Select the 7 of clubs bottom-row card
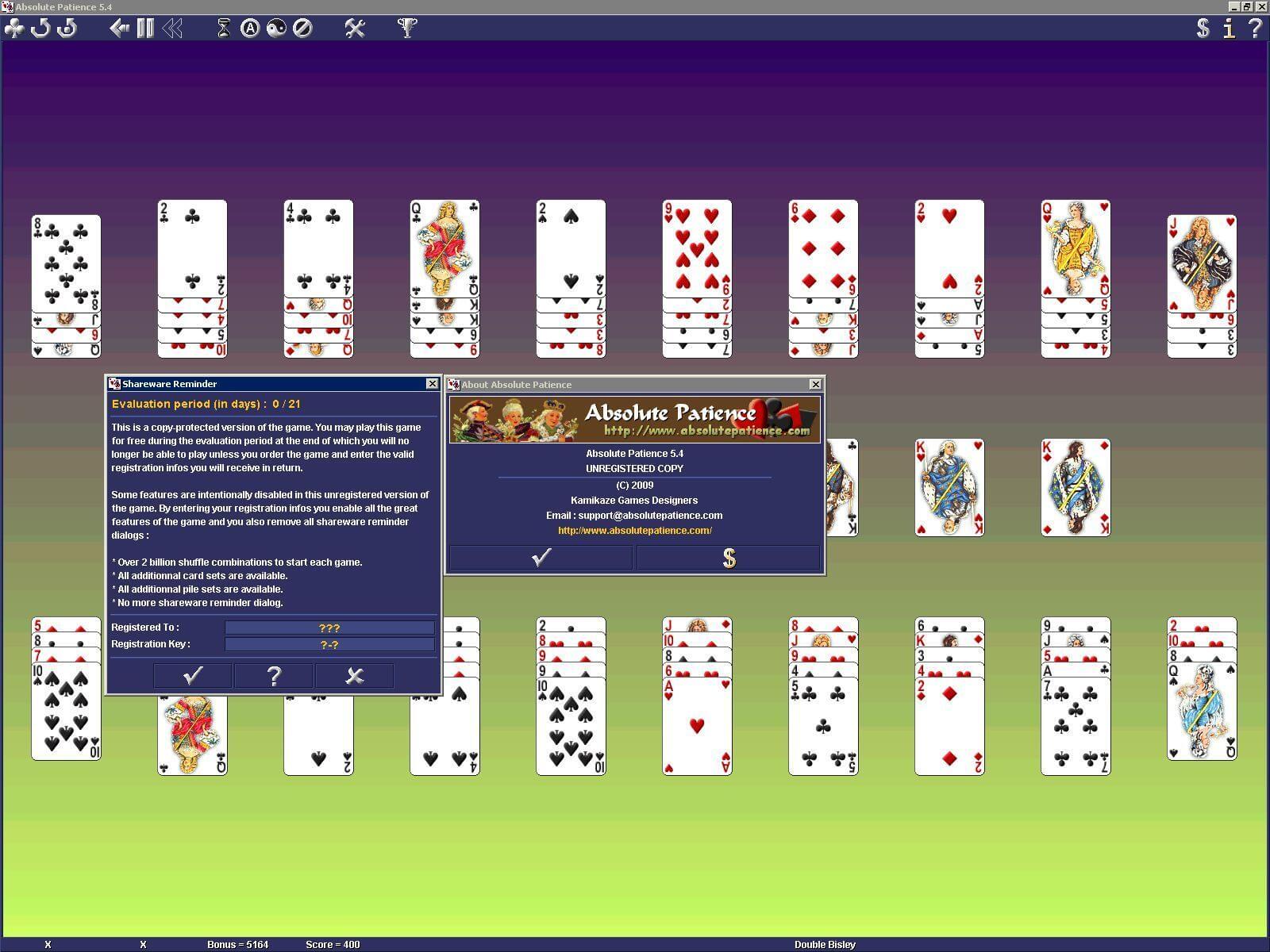The height and width of the screenshot is (952, 1270). click(x=1076, y=726)
